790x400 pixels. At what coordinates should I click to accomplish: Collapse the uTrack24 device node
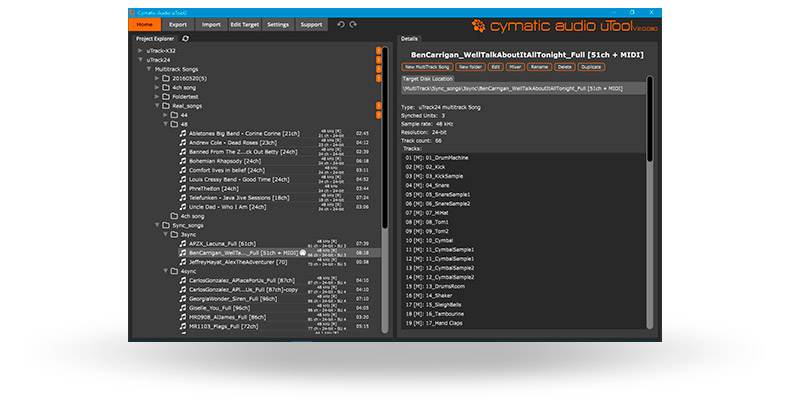click(x=140, y=59)
